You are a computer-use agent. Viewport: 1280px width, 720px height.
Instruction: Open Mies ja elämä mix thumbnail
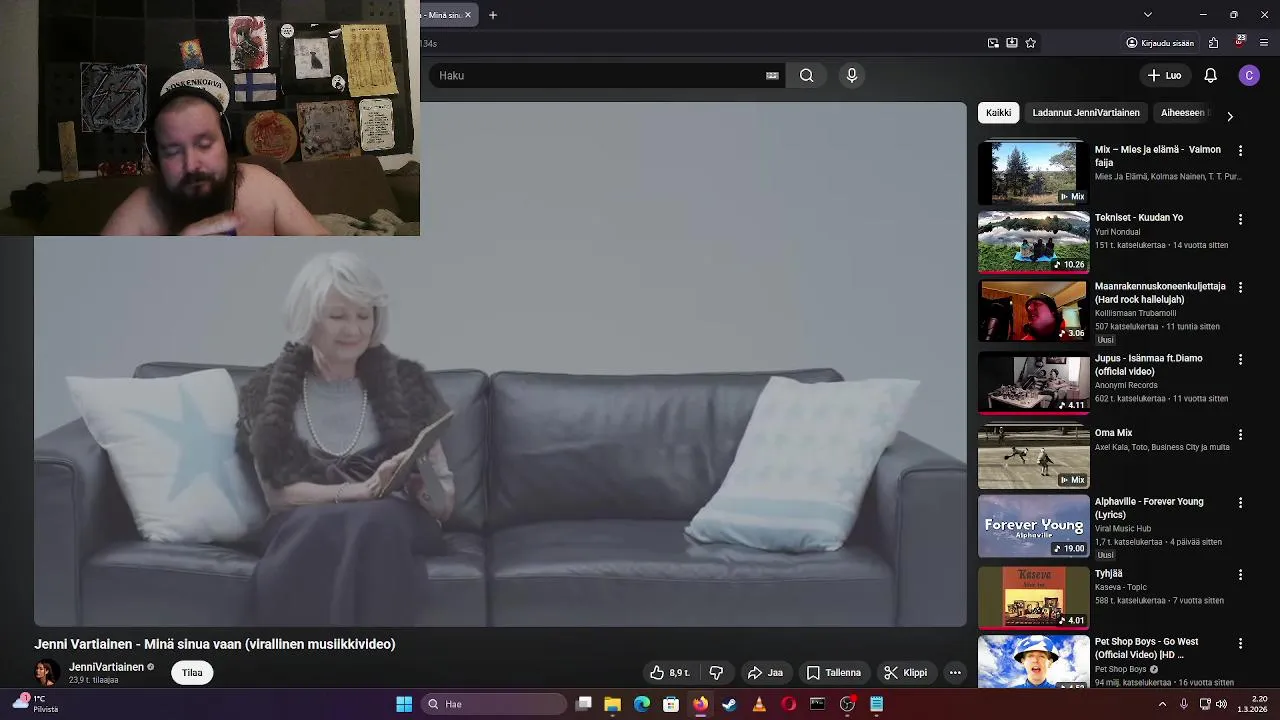pyautogui.click(x=1033, y=173)
